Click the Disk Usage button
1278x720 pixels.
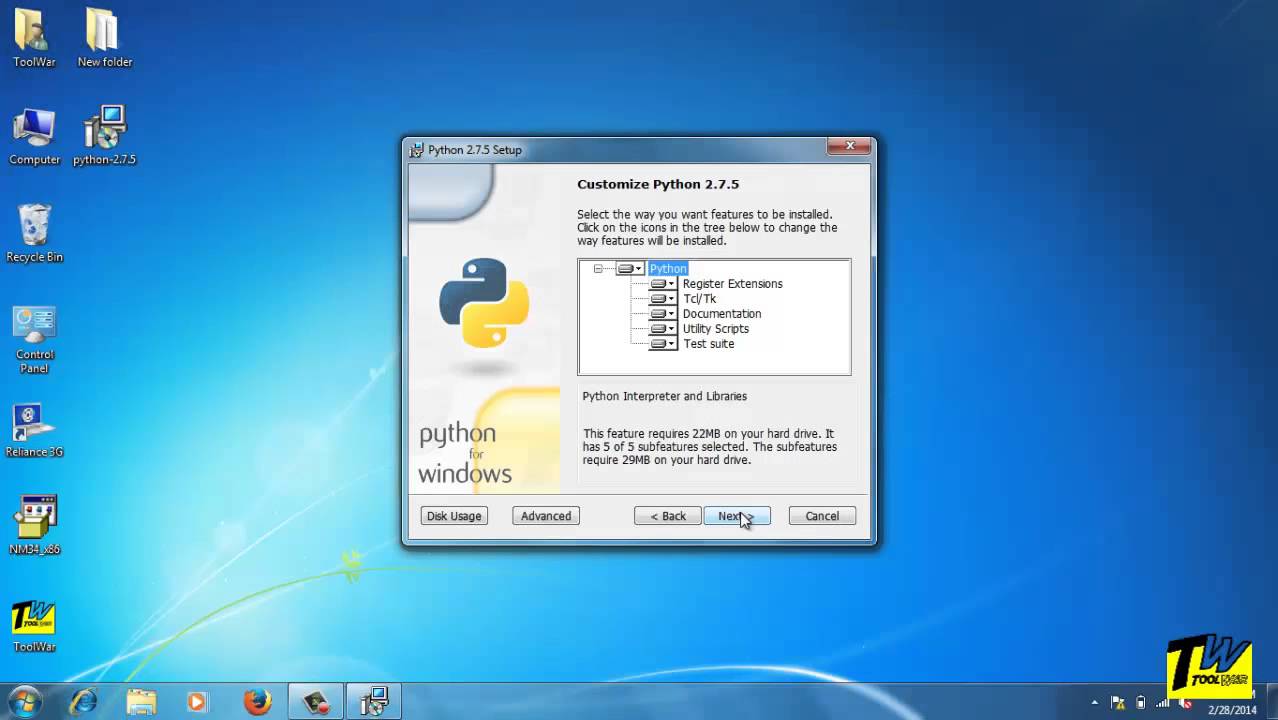coord(454,516)
